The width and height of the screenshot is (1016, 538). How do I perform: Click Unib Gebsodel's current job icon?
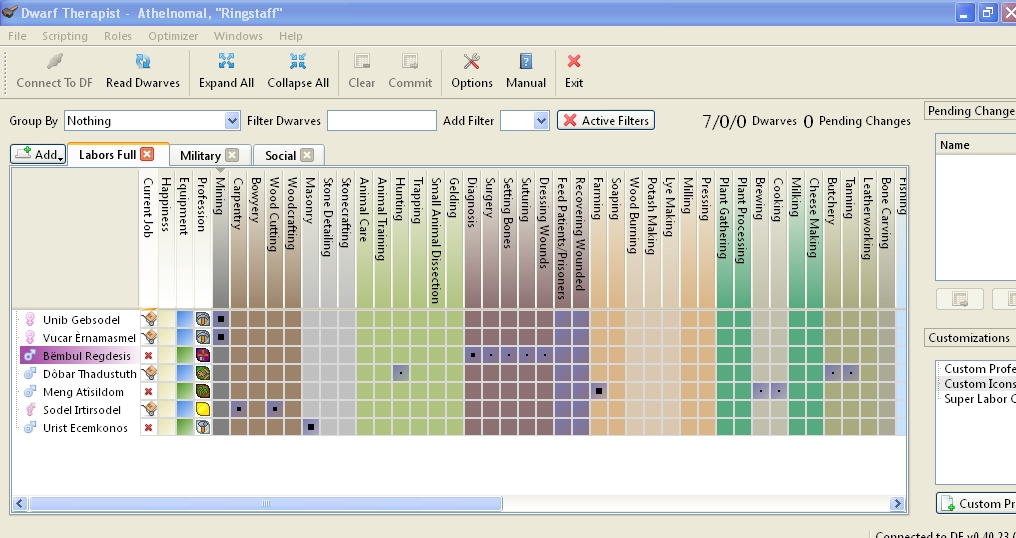pyautogui.click(x=149, y=319)
